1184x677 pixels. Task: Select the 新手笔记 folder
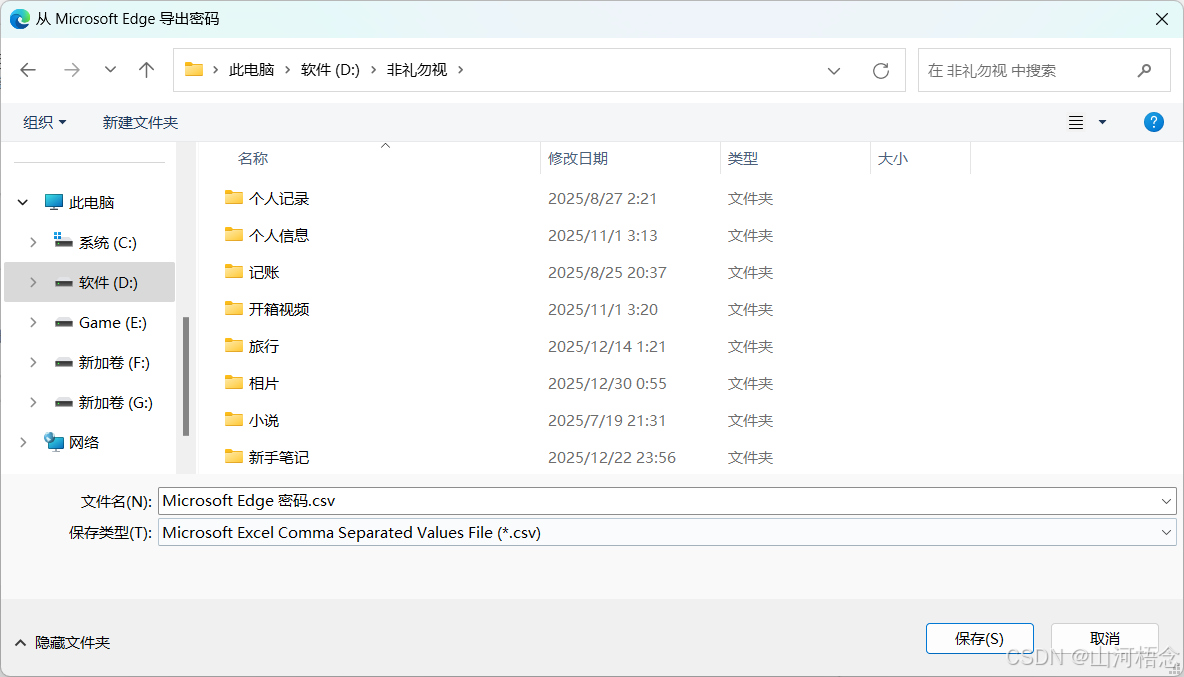279,457
